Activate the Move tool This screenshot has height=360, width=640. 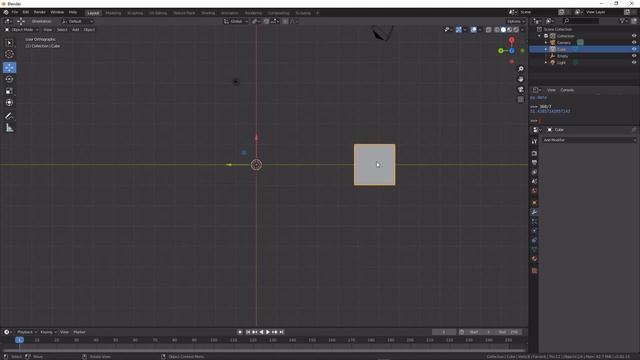tap(9, 67)
